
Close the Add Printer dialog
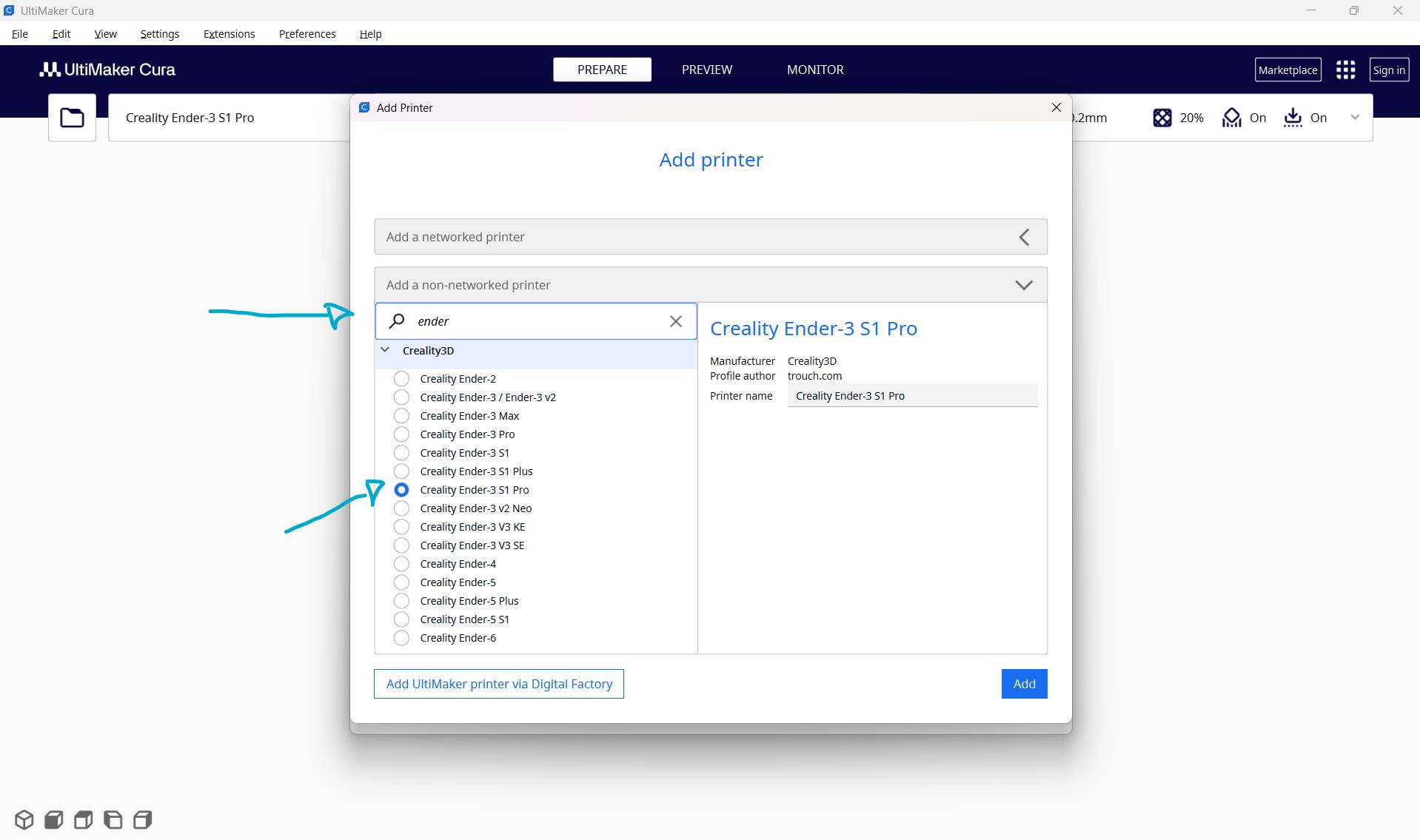[x=1056, y=107]
